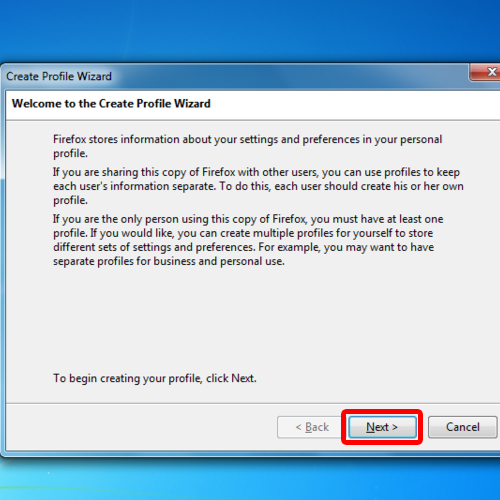Click the greyed-out Back button
500x500 pixels.
[312, 427]
